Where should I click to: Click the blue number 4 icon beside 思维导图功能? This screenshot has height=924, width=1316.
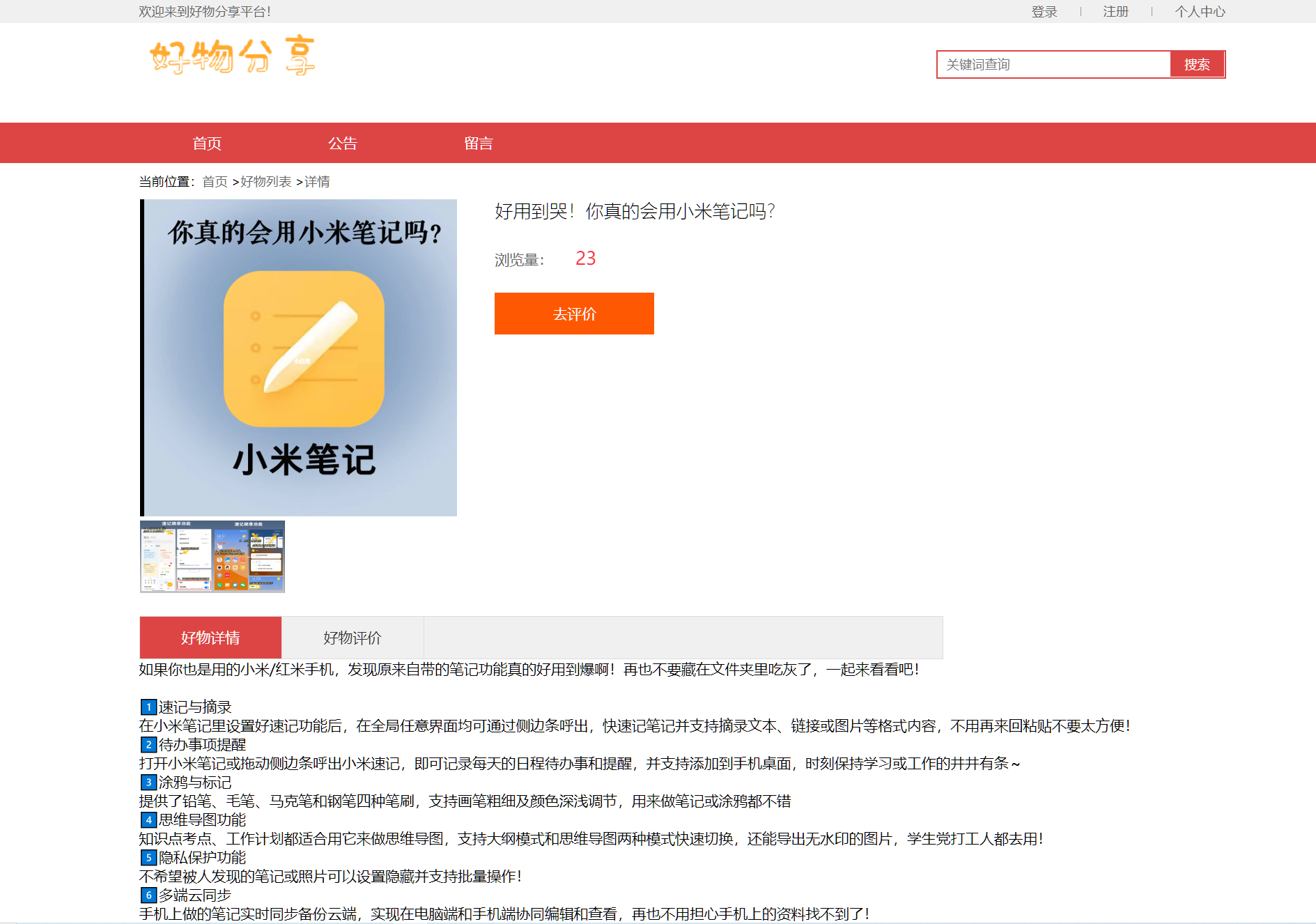(x=148, y=820)
